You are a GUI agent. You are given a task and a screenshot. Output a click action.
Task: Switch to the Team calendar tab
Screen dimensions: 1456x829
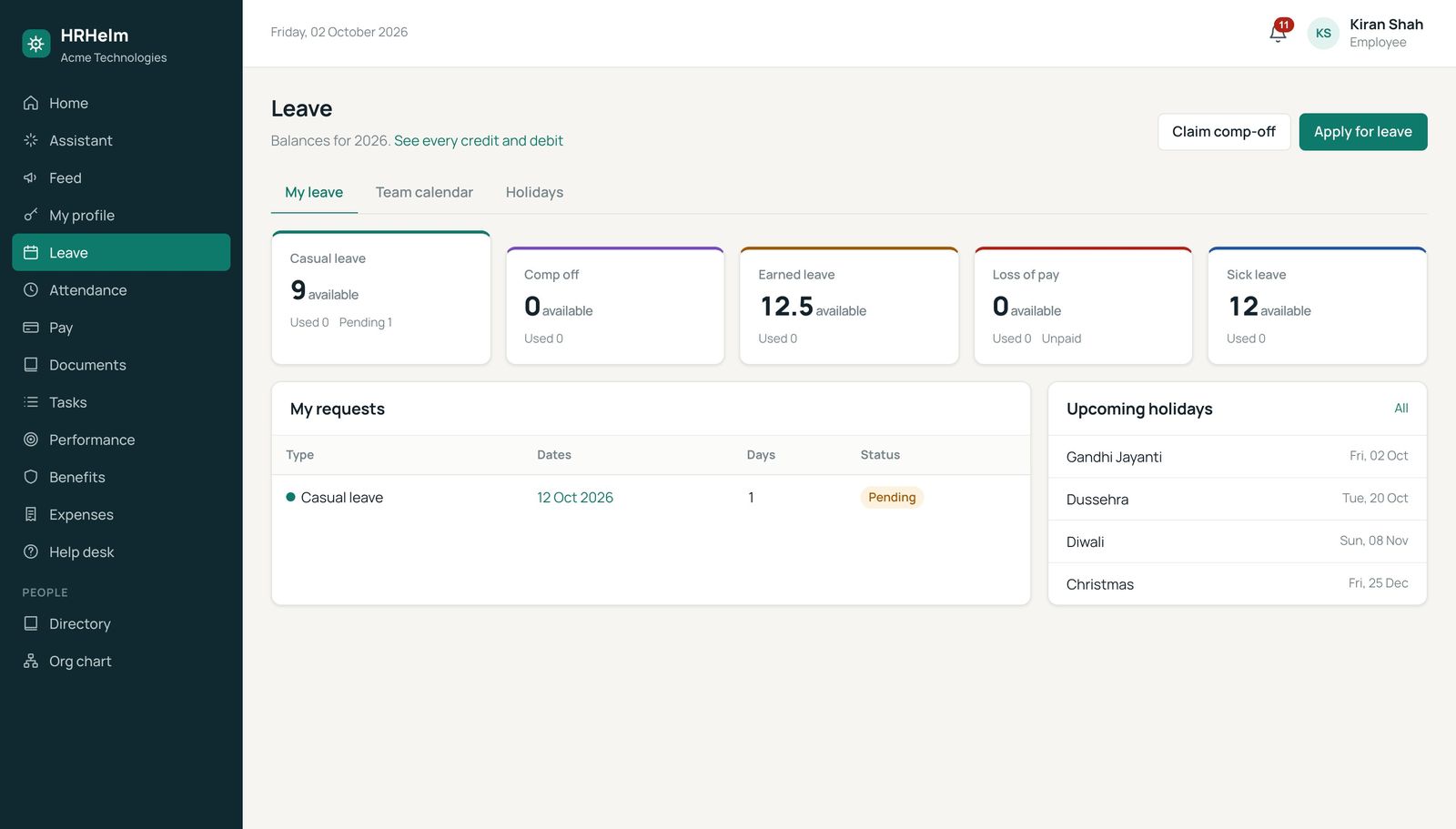424,192
